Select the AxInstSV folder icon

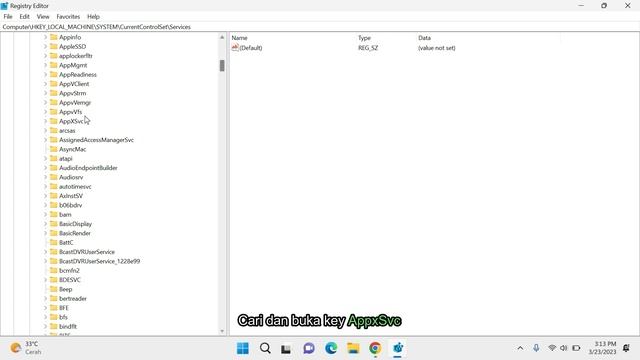click(x=53, y=196)
